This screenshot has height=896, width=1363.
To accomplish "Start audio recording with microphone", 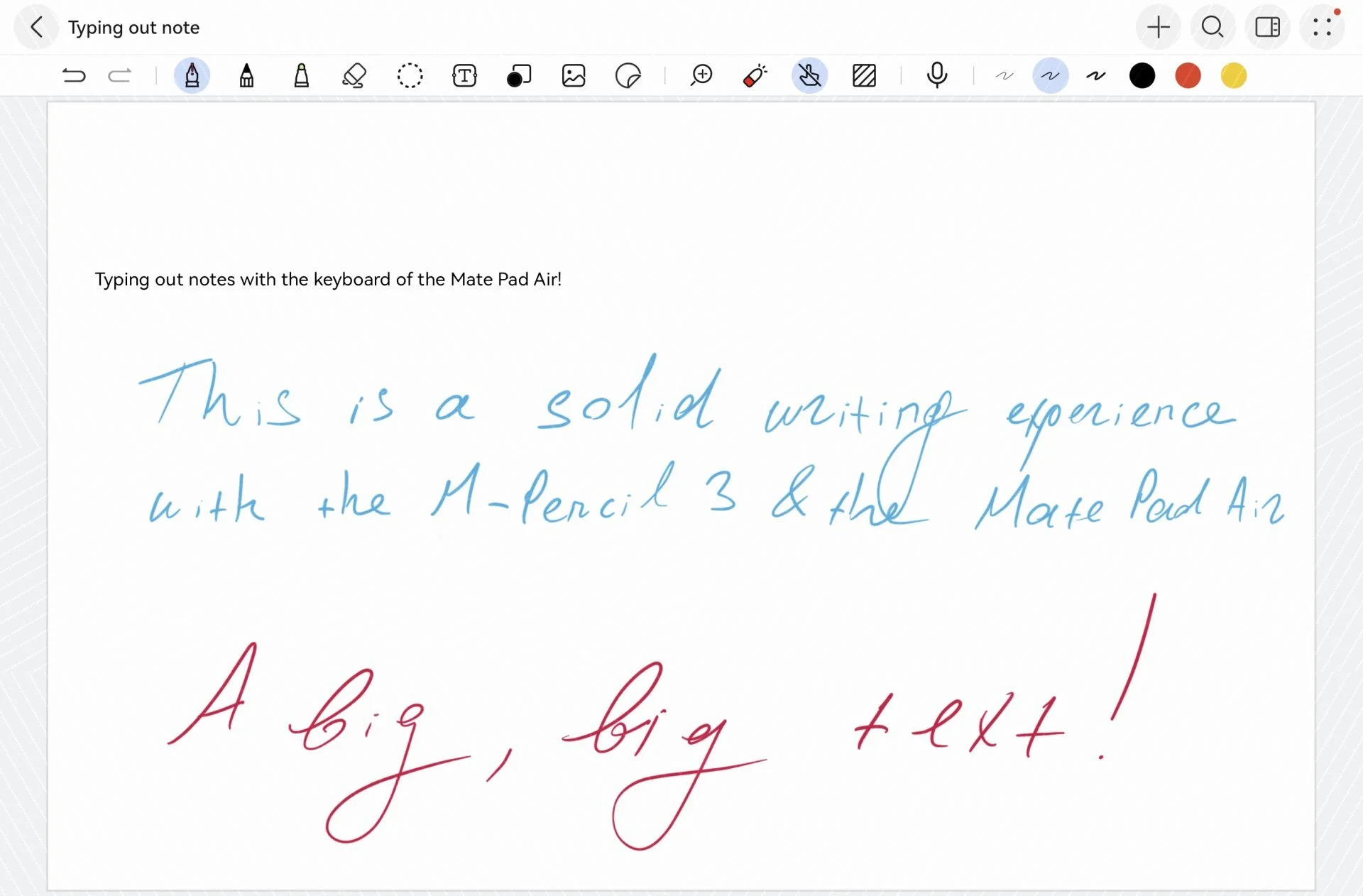I will [937, 75].
